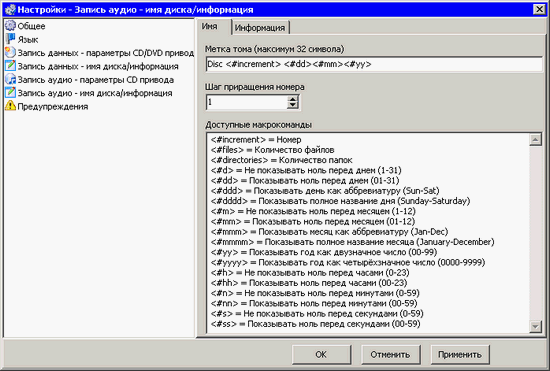This screenshot has height=371, width=550.
Task: Click the '<#yy>' macro line (00-99)
Action: [324, 252]
